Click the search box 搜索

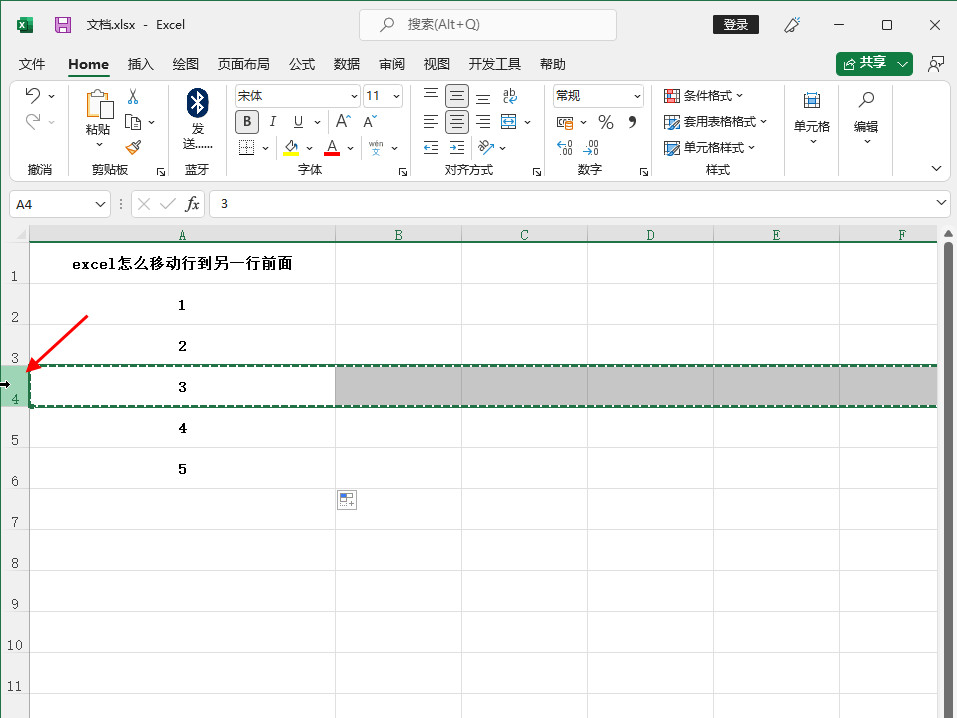[x=488, y=25]
